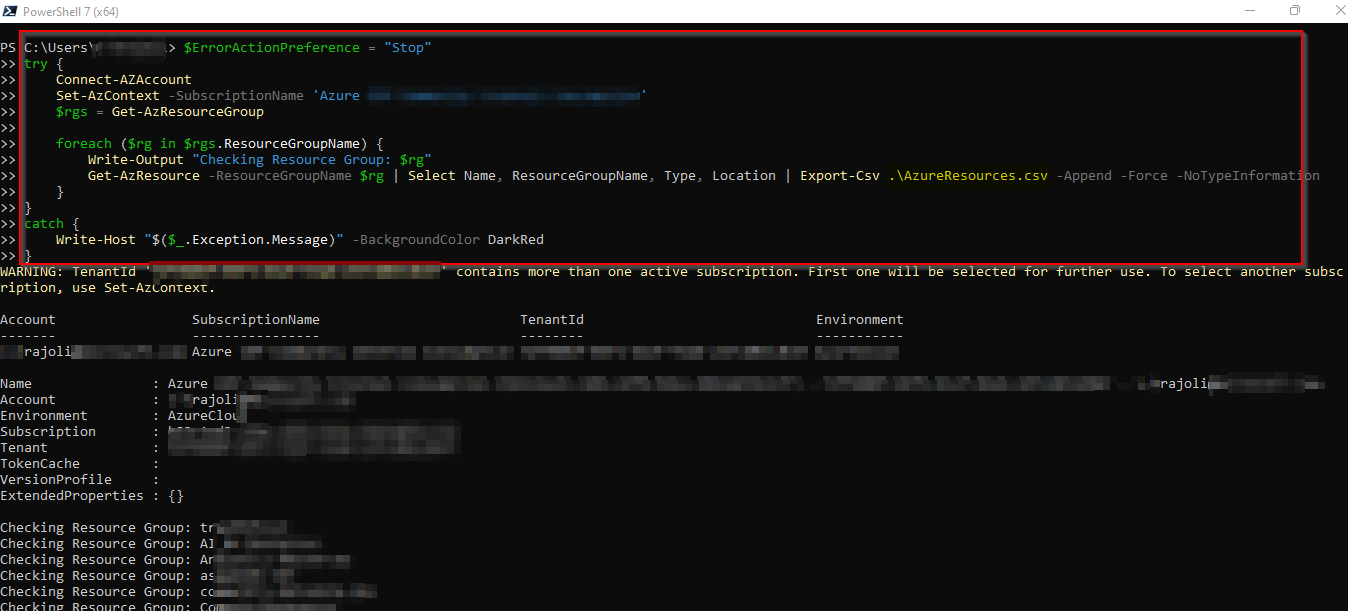The height and width of the screenshot is (611, 1348).
Task: Click the DarkRed color value
Action: click(x=516, y=240)
